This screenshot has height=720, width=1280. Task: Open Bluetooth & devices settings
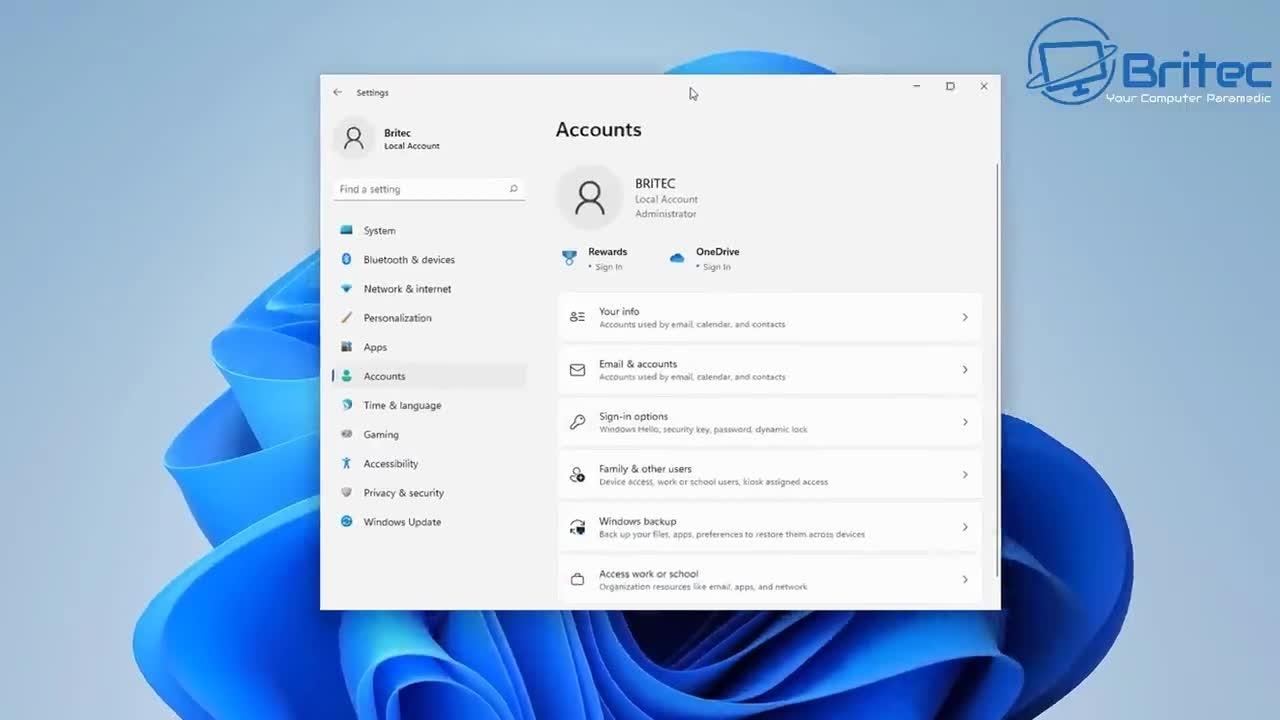[409, 260]
